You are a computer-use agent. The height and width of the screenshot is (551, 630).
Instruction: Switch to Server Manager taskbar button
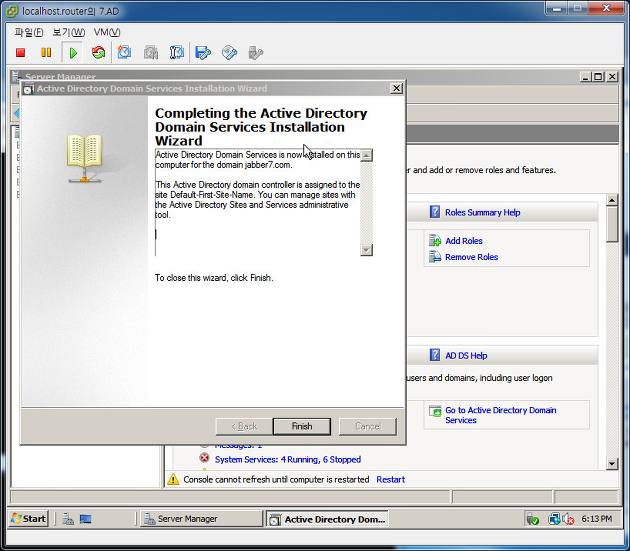pyautogui.click(x=201, y=519)
